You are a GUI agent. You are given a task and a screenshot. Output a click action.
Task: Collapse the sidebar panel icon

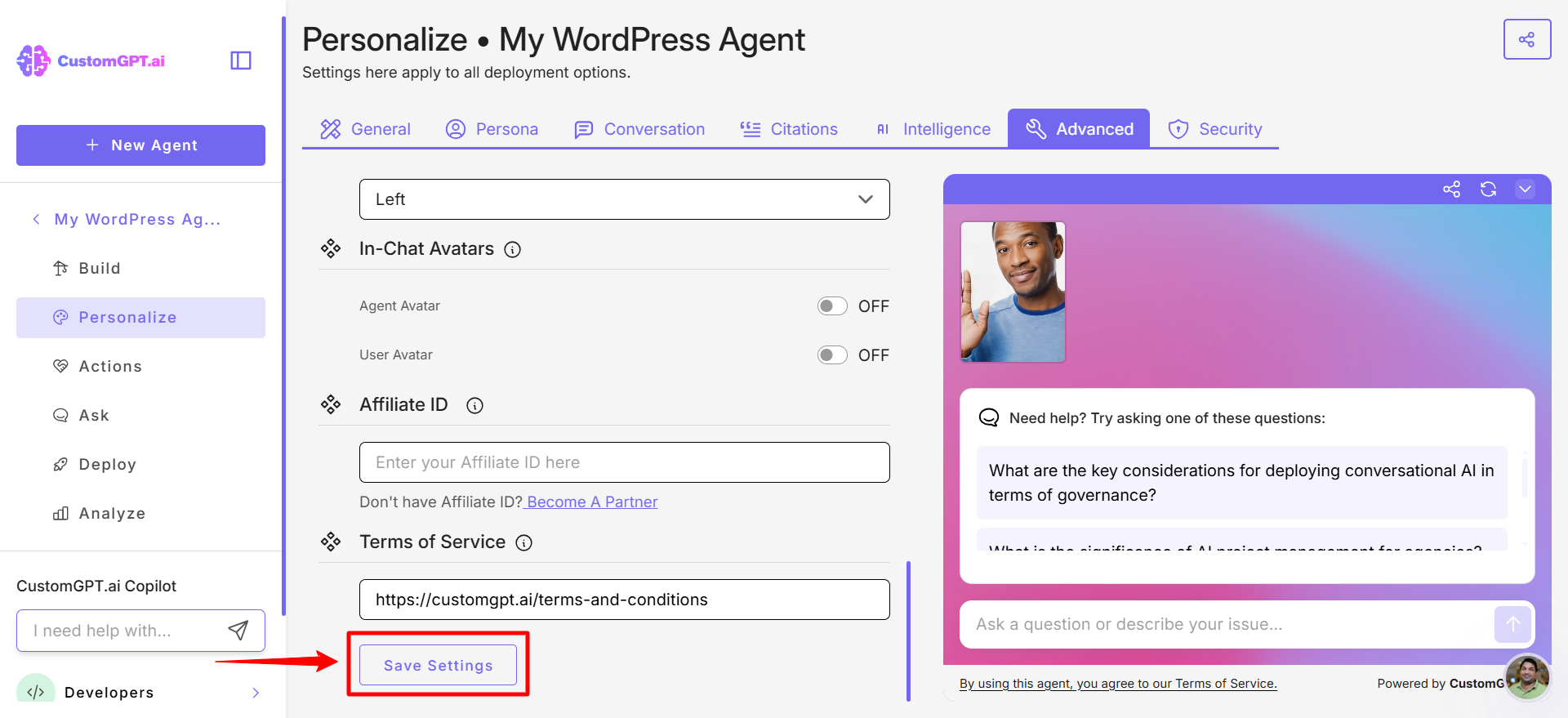tap(241, 60)
